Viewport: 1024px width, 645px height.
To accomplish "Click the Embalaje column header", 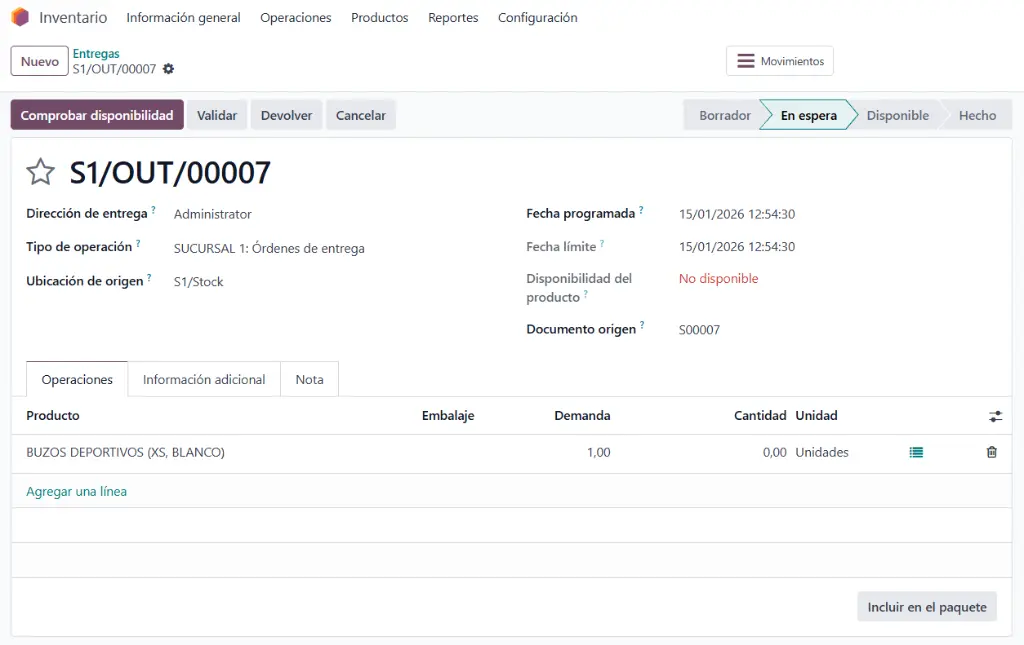I will 448,416.
